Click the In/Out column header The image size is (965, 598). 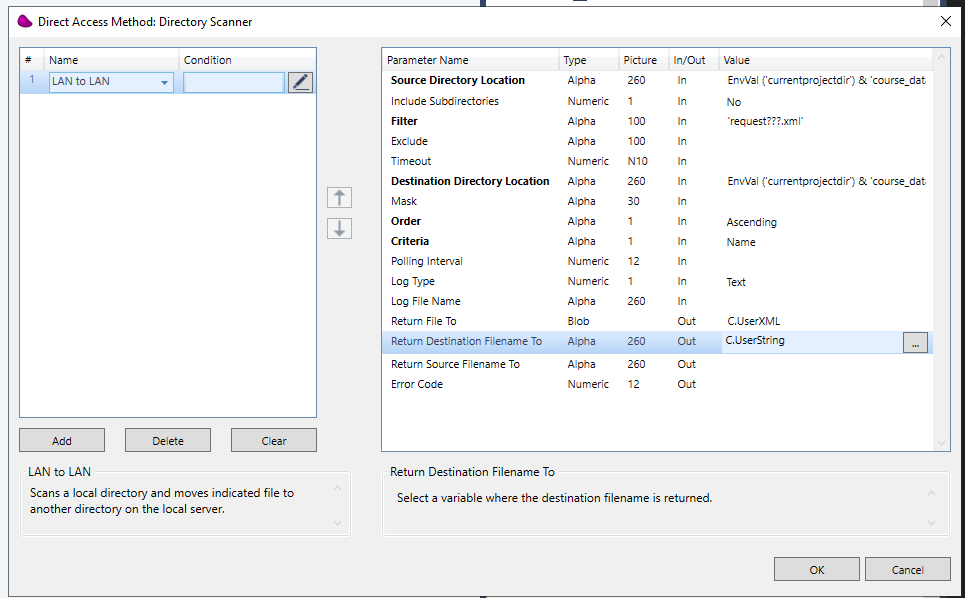694,60
